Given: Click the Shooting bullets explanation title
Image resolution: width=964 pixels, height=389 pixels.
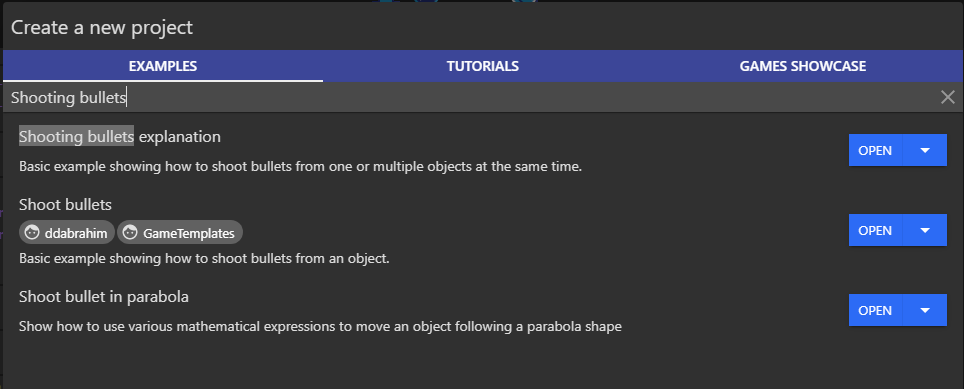Looking at the screenshot, I should point(120,136).
